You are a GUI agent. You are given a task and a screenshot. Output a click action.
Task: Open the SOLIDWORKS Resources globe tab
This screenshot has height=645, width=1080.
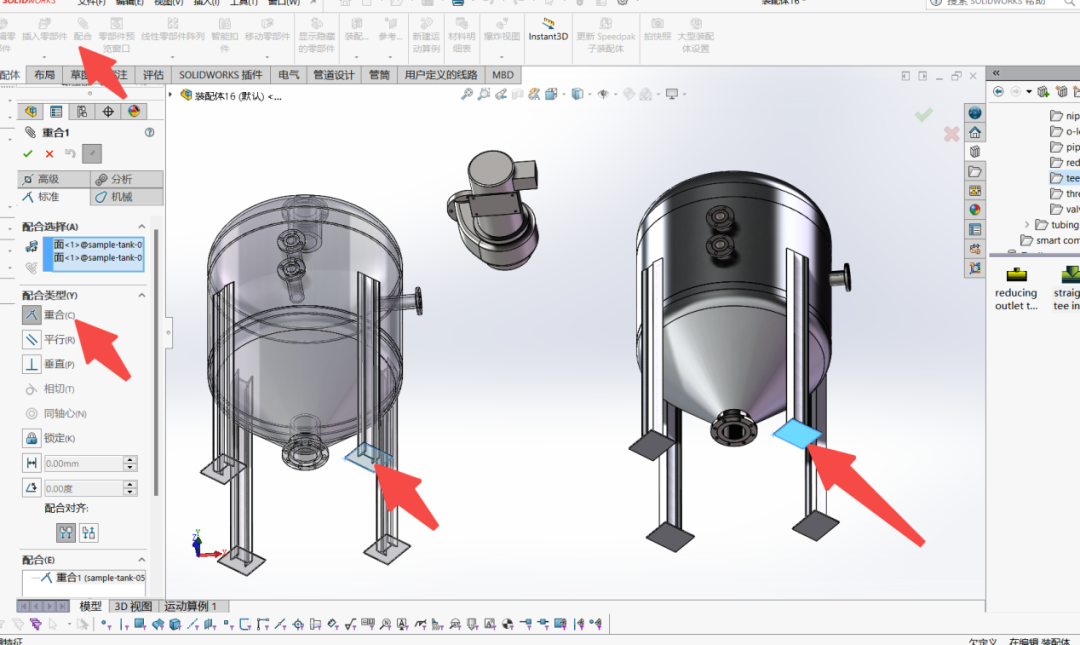pos(975,113)
